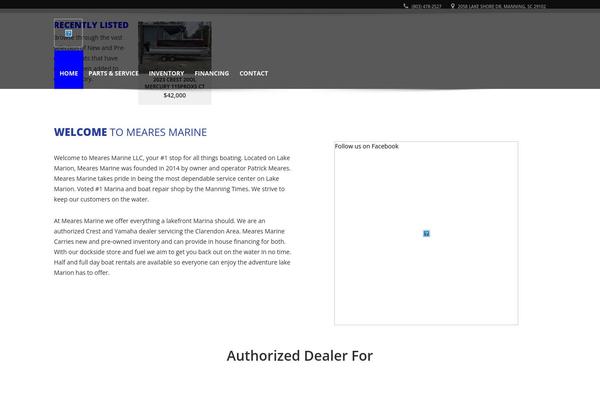
Task: Click the phone icon in top bar
Action: click(x=406, y=6)
